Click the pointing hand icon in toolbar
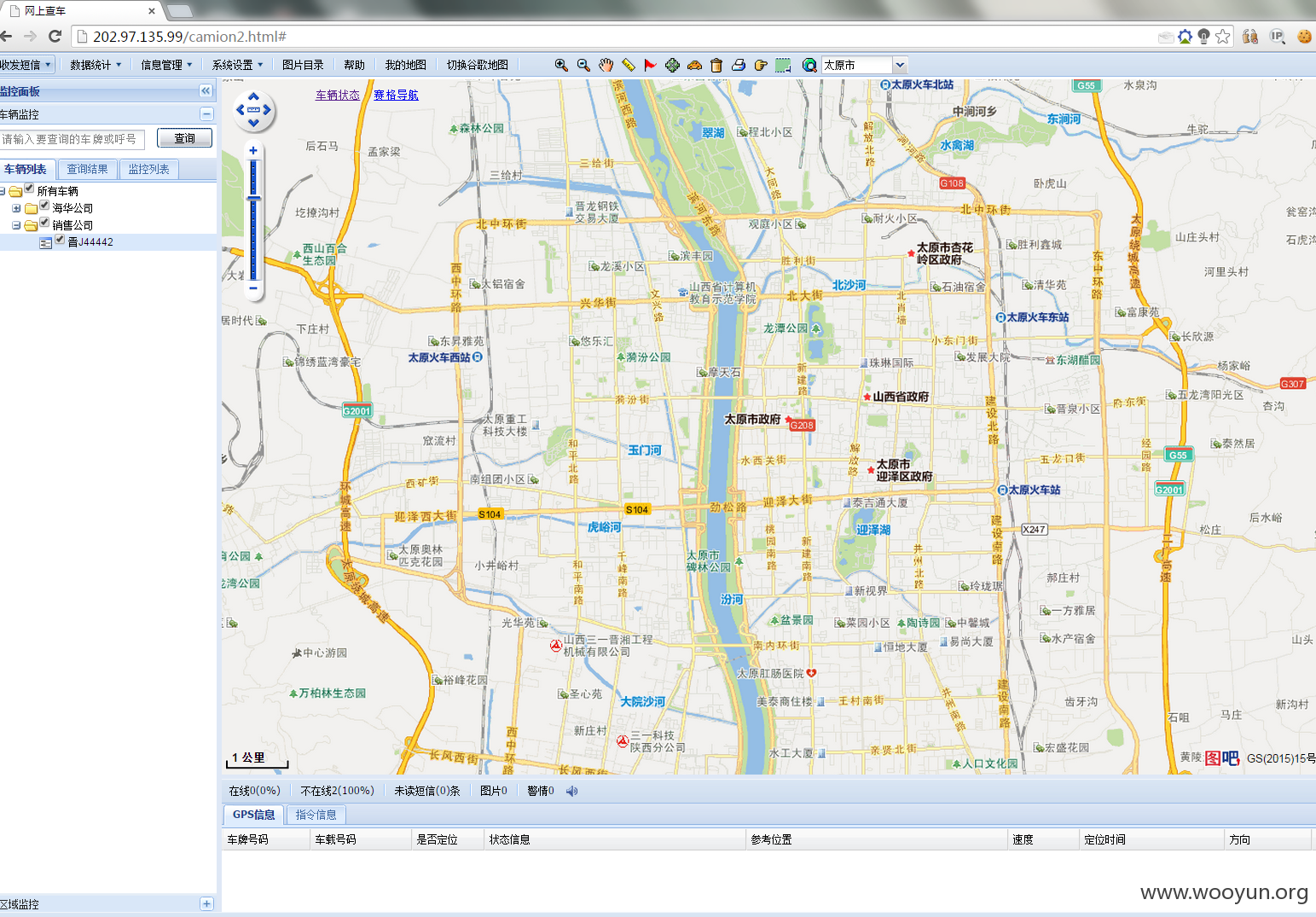Viewport: 1316px width, 917px height. [761, 65]
